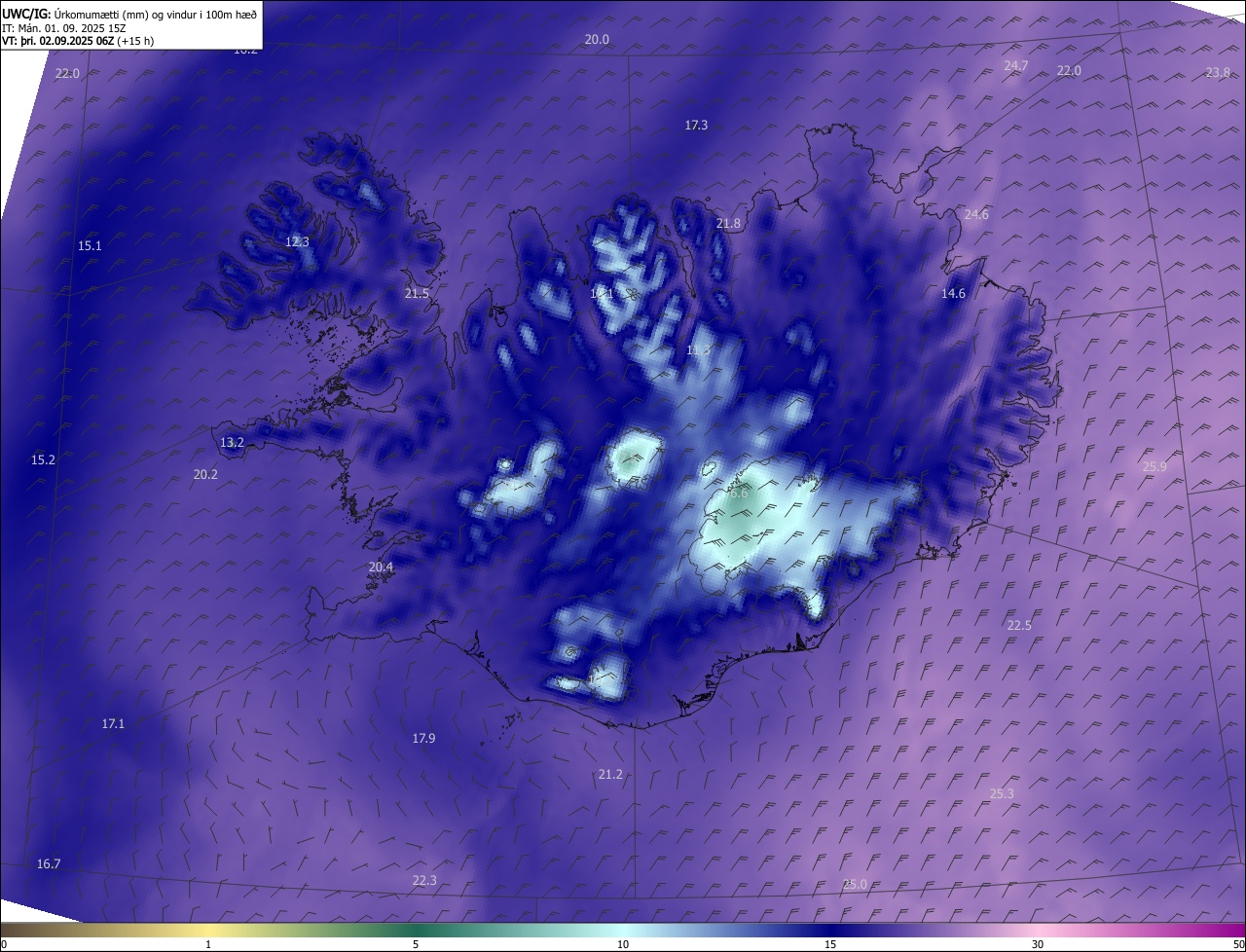
Task: Click the 21.8 value label
Action: pos(728,224)
